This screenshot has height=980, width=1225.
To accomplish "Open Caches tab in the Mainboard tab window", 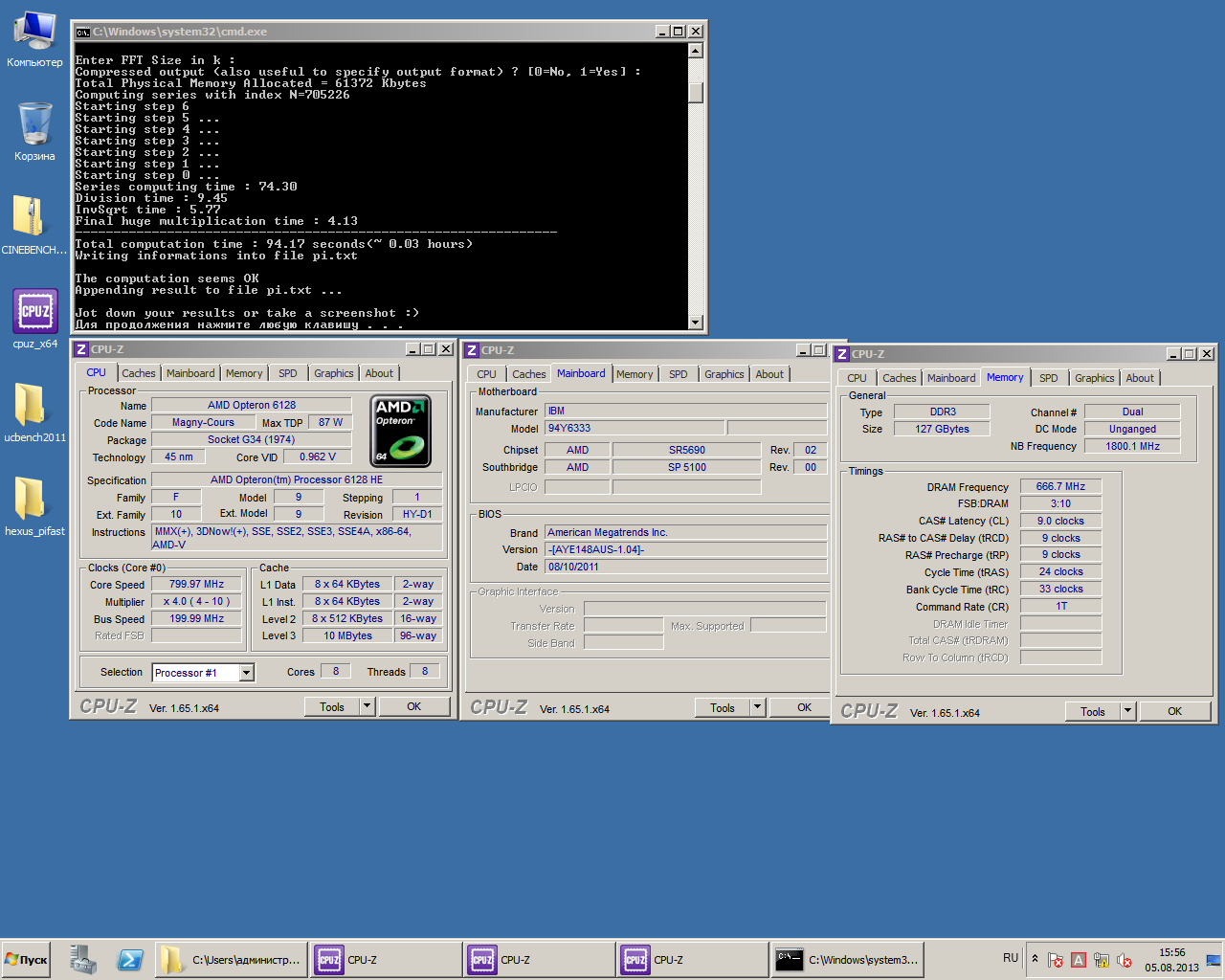I will point(529,374).
